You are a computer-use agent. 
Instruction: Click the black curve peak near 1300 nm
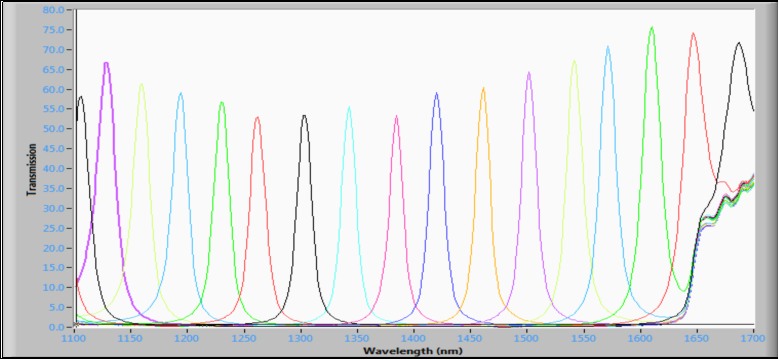click(304, 116)
